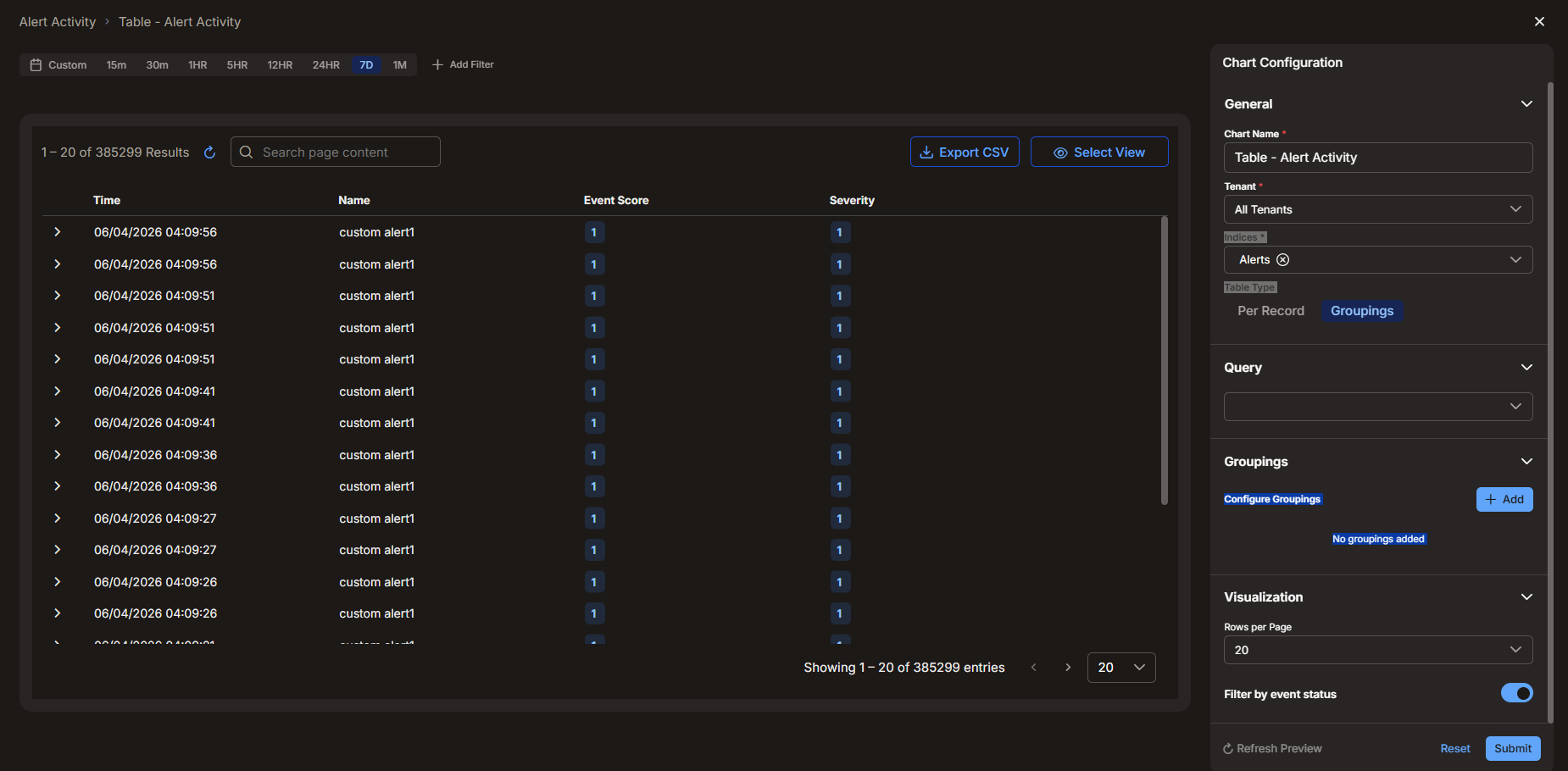Click the Submit button

1512,748
